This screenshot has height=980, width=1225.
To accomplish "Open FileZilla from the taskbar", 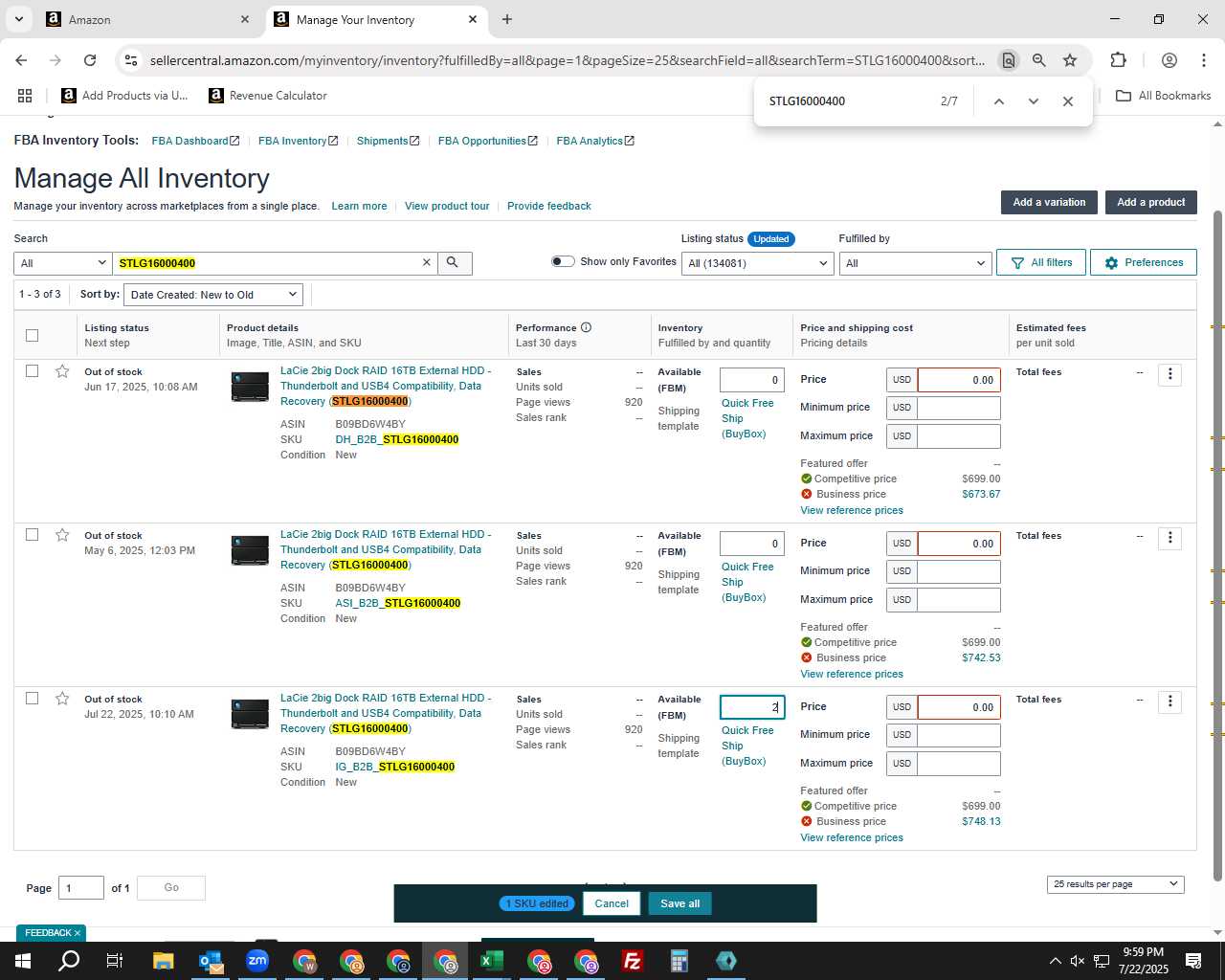I will point(633,961).
